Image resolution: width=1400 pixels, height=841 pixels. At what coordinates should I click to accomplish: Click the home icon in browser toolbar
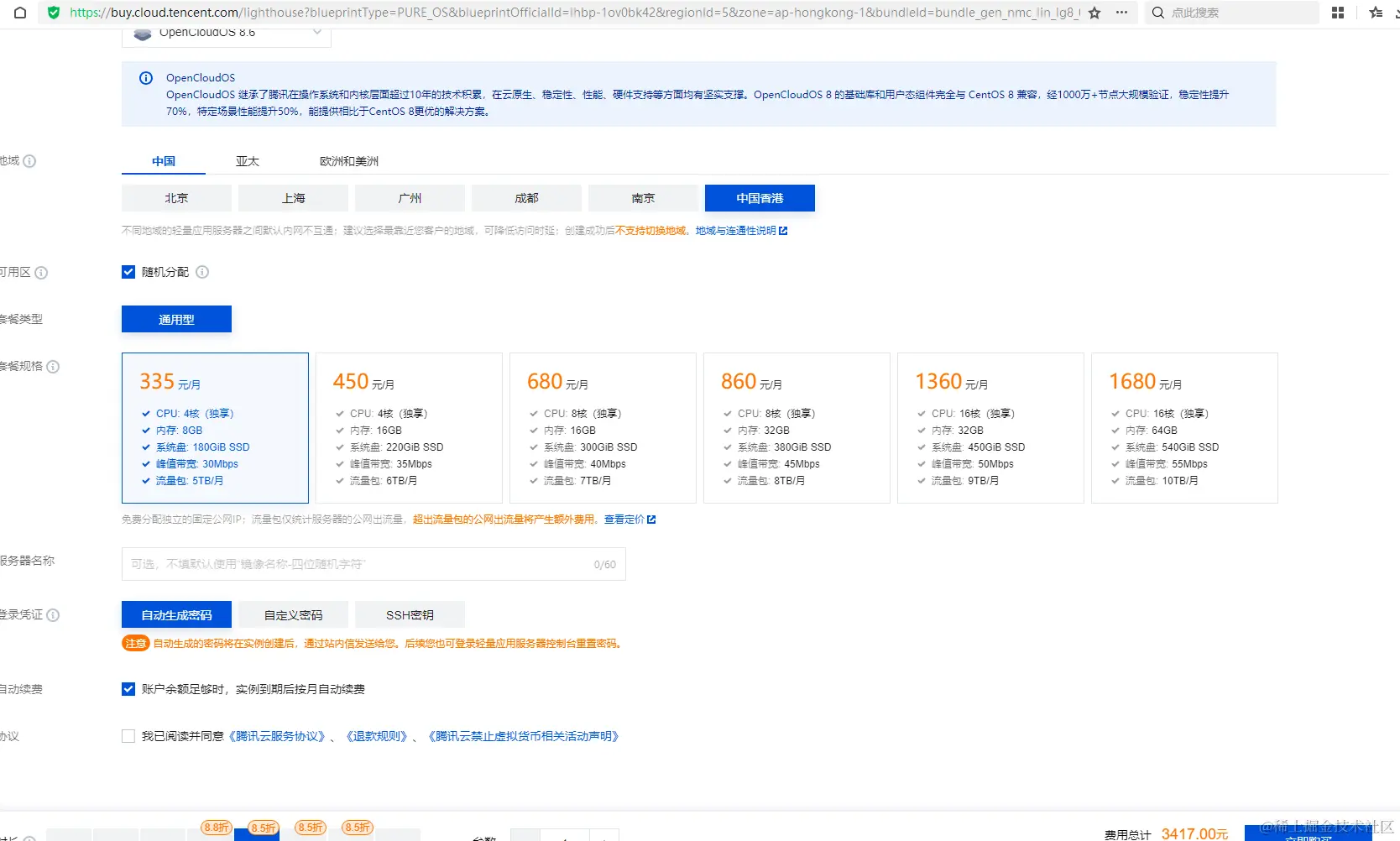(20, 13)
